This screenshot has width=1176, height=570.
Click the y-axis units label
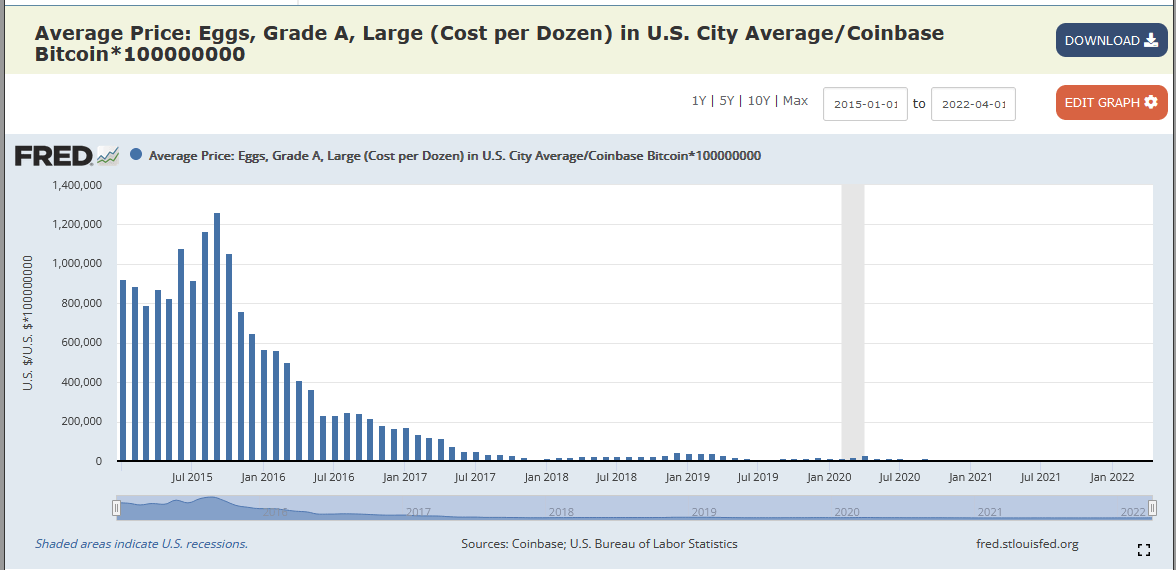tap(28, 322)
